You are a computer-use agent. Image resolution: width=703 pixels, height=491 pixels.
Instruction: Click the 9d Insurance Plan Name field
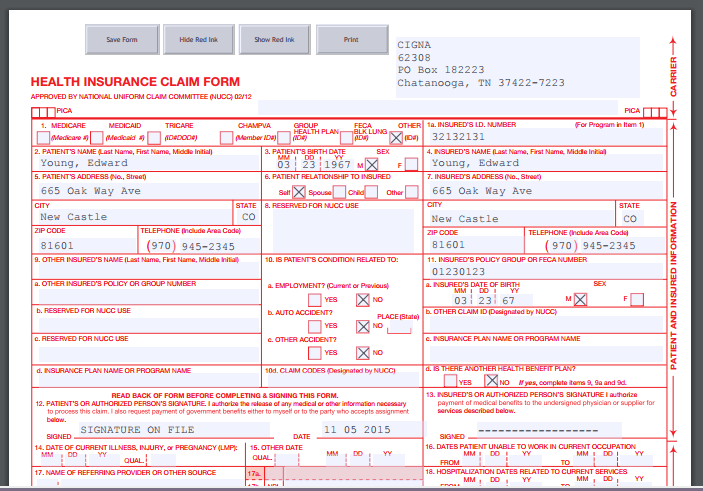click(148, 380)
